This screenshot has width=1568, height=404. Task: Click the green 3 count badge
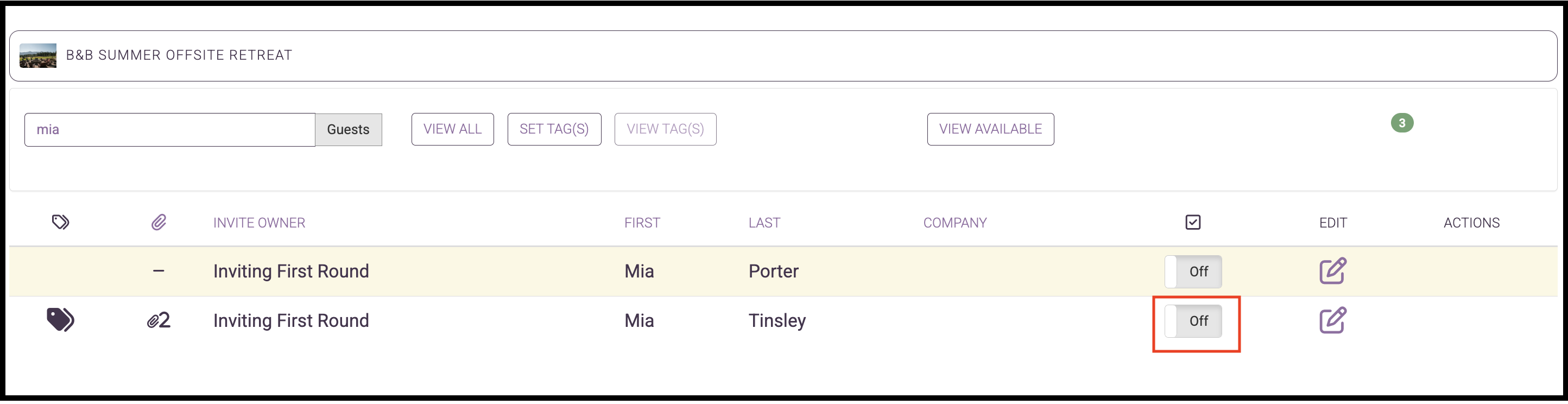tap(1402, 123)
